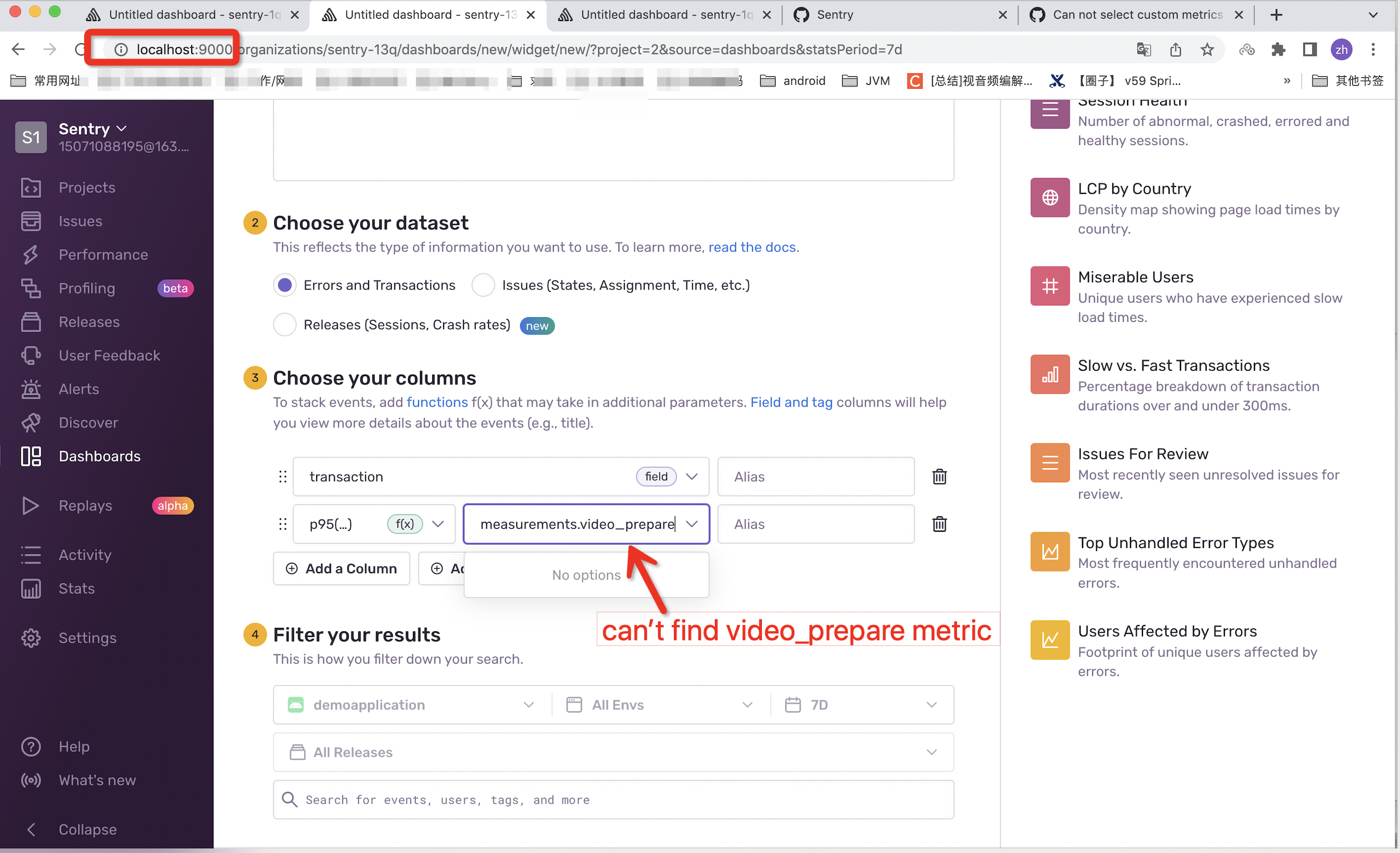Image resolution: width=1400 pixels, height=853 pixels.
Task: Select the Issues (States, Assignment, Time) dataset
Action: tap(483, 285)
